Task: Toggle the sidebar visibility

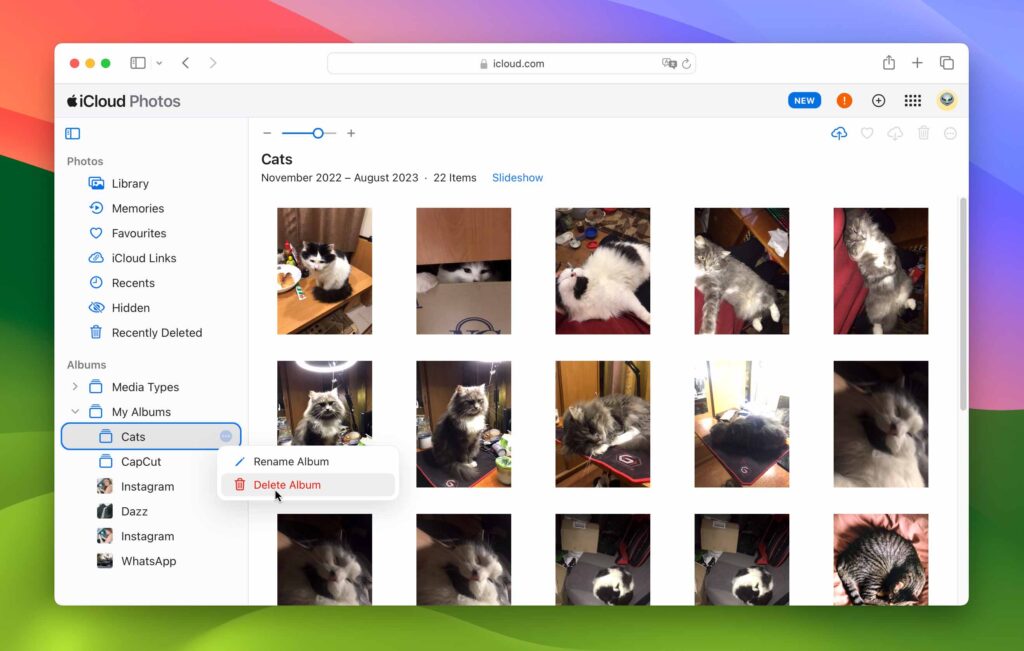Action: tap(71, 133)
